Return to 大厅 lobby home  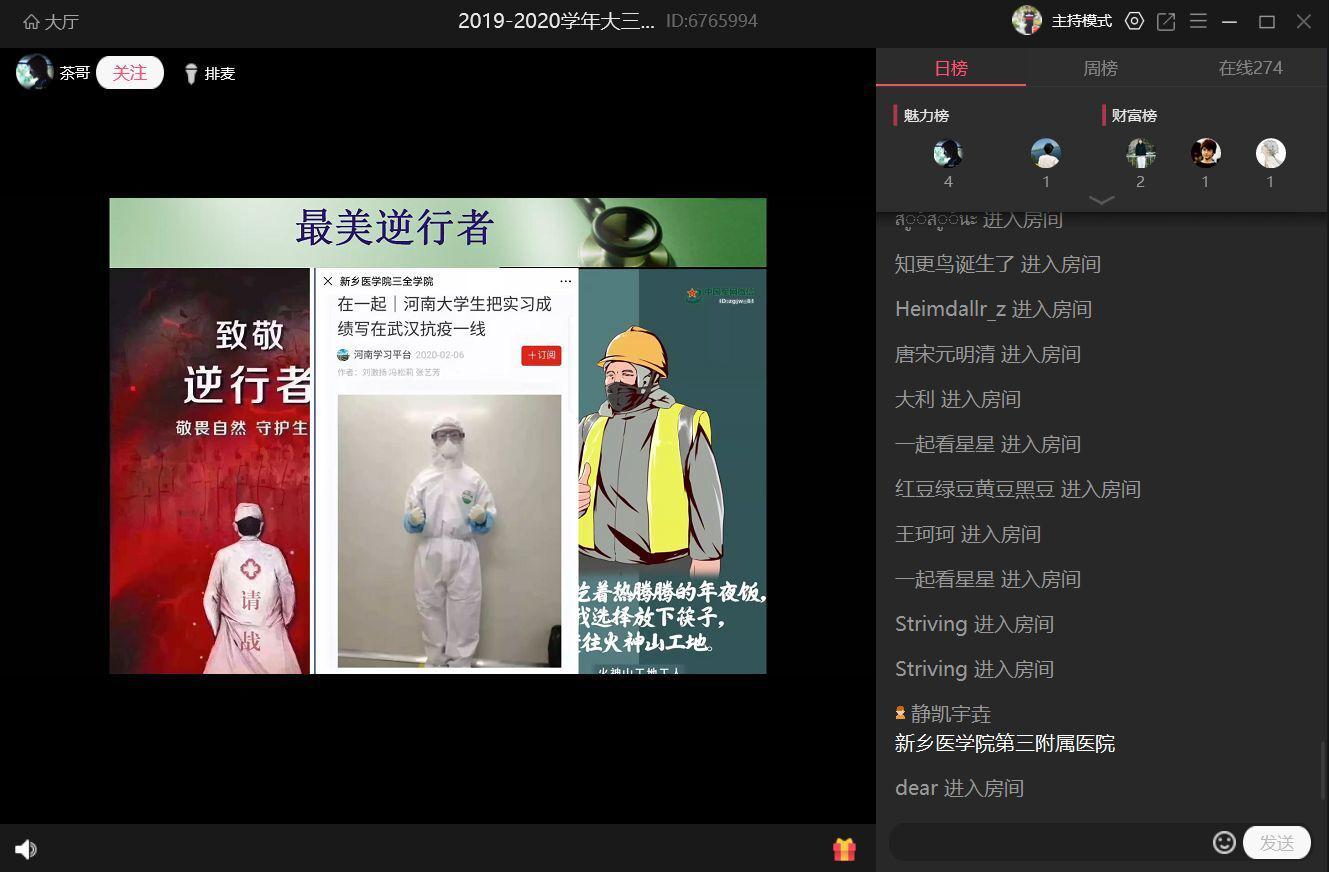[51, 21]
